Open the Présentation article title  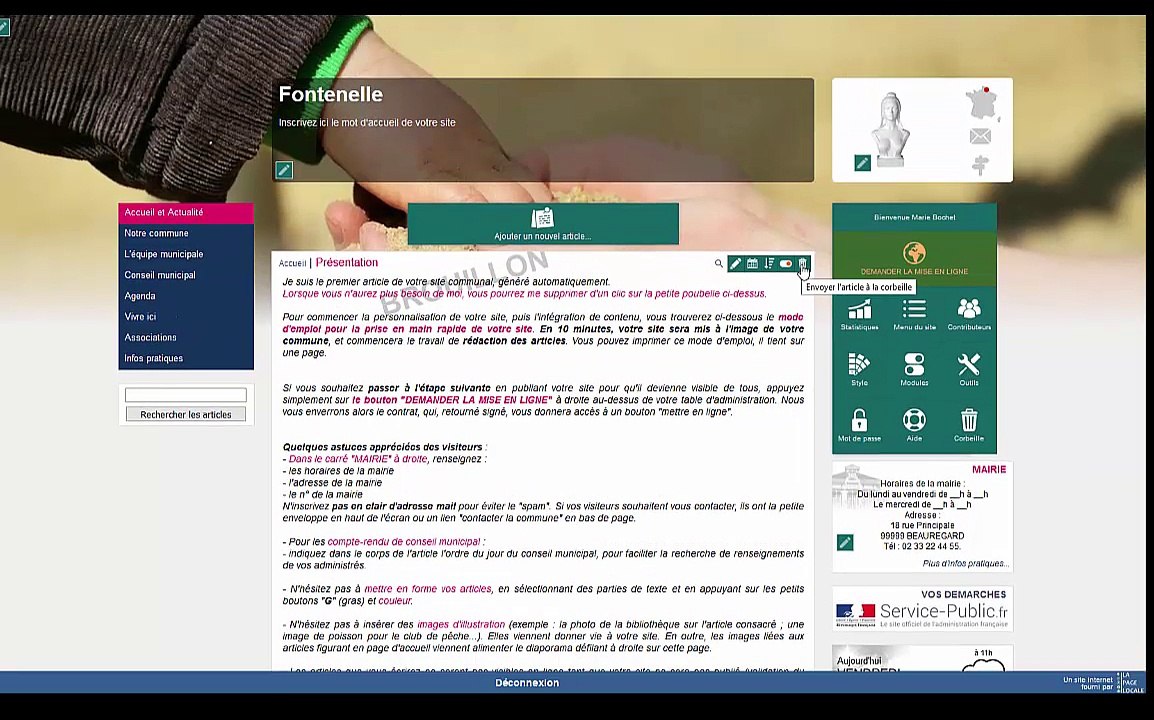pyautogui.click(x=347, y=263)
